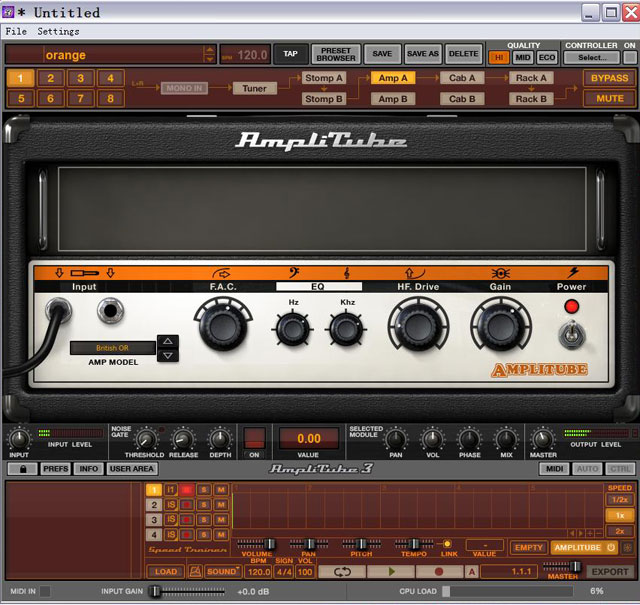This screenshot has height=605, width=640.
Task: Start recording with the red record button
Action: pyautogui.click(x=439, y=572)
